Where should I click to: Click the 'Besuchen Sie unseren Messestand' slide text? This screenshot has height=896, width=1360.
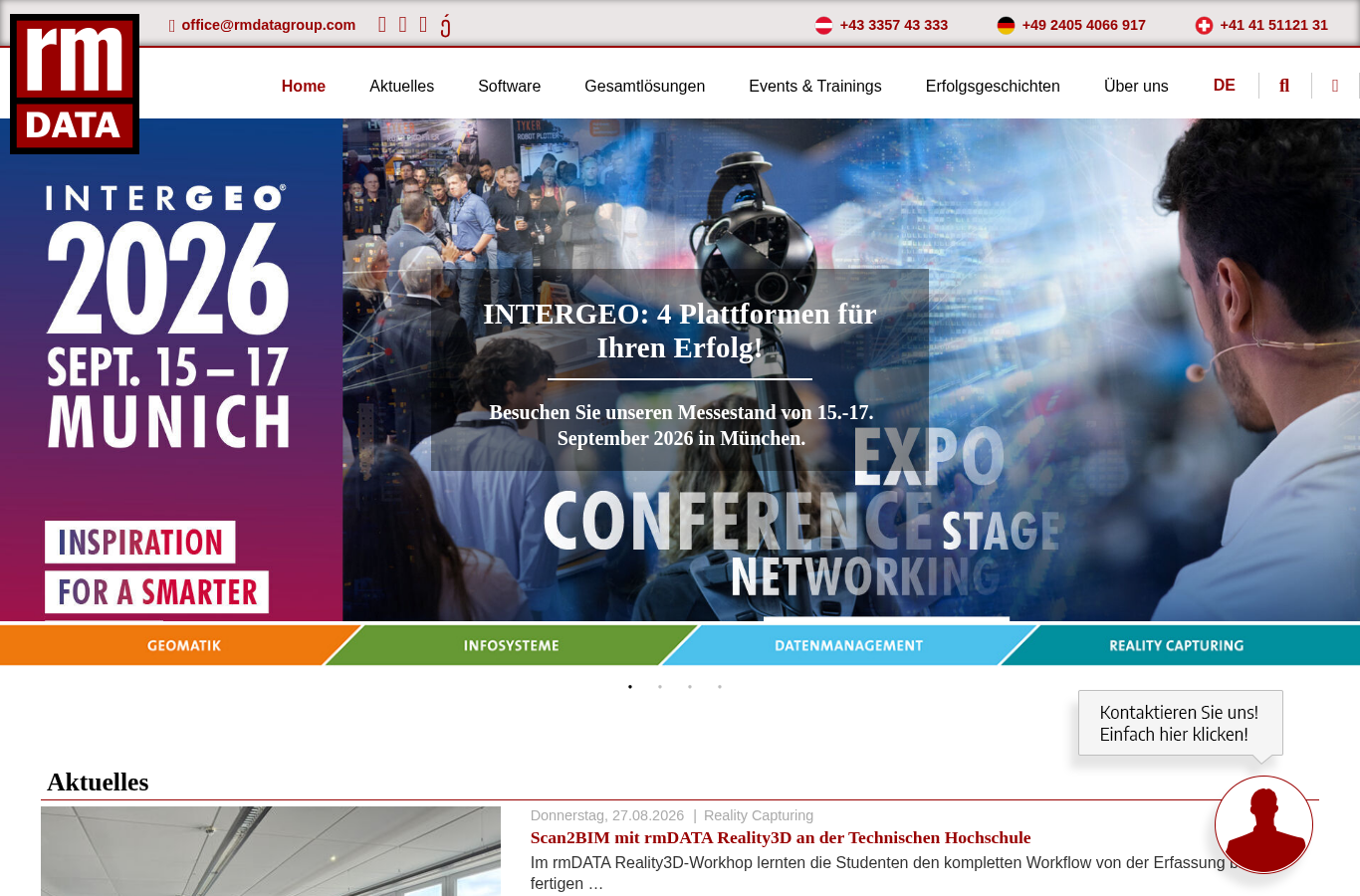pos(681,425)
